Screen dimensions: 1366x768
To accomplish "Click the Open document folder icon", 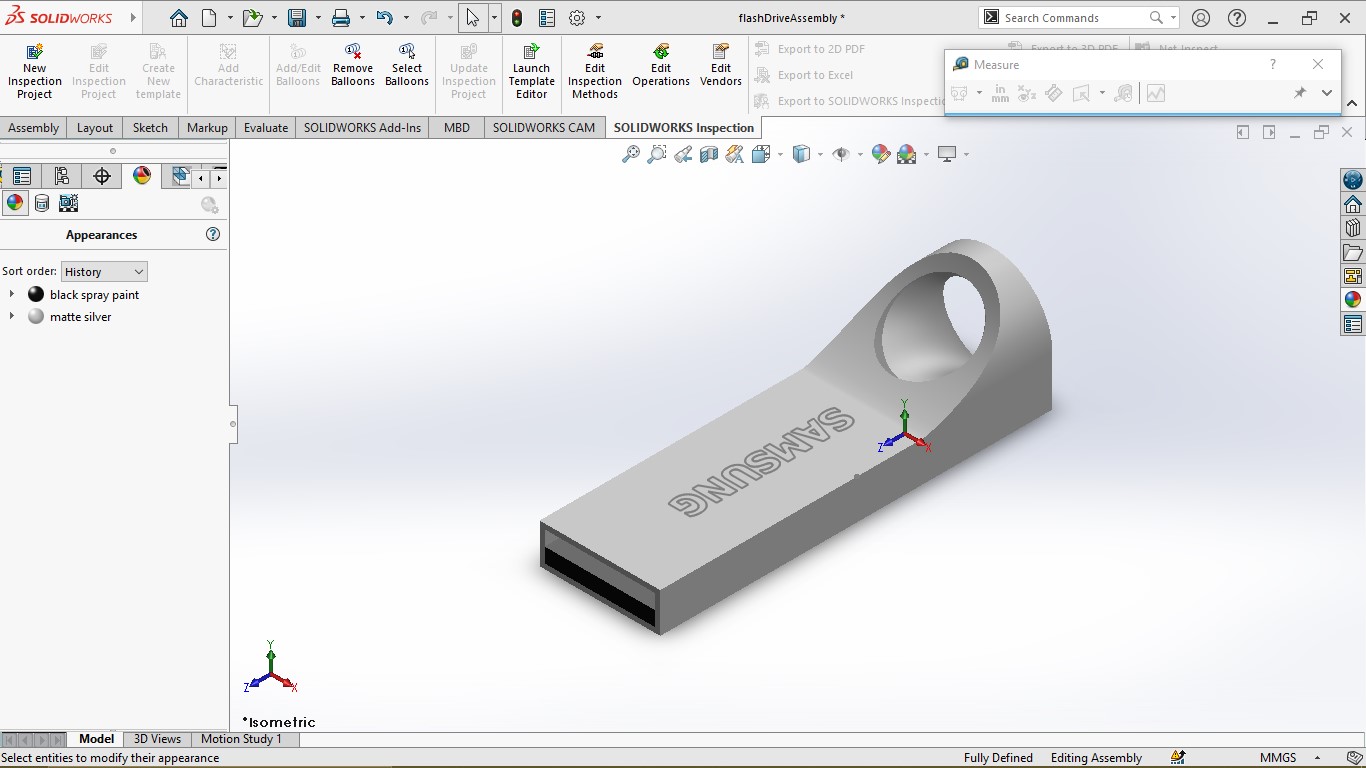I will [252, 18].
